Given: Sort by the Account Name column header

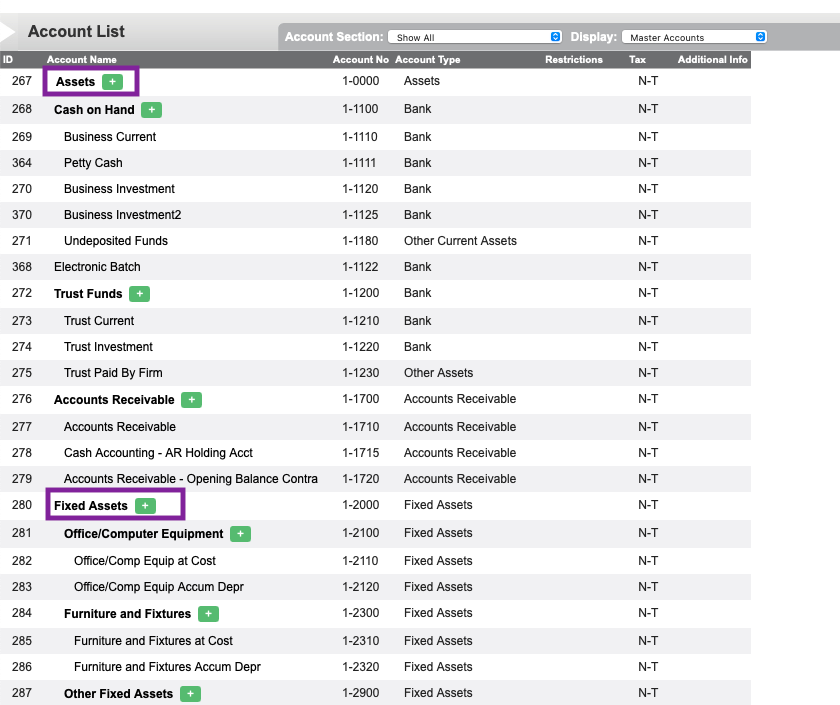Looking at the screenshot, I should click(x=81, y=60).
